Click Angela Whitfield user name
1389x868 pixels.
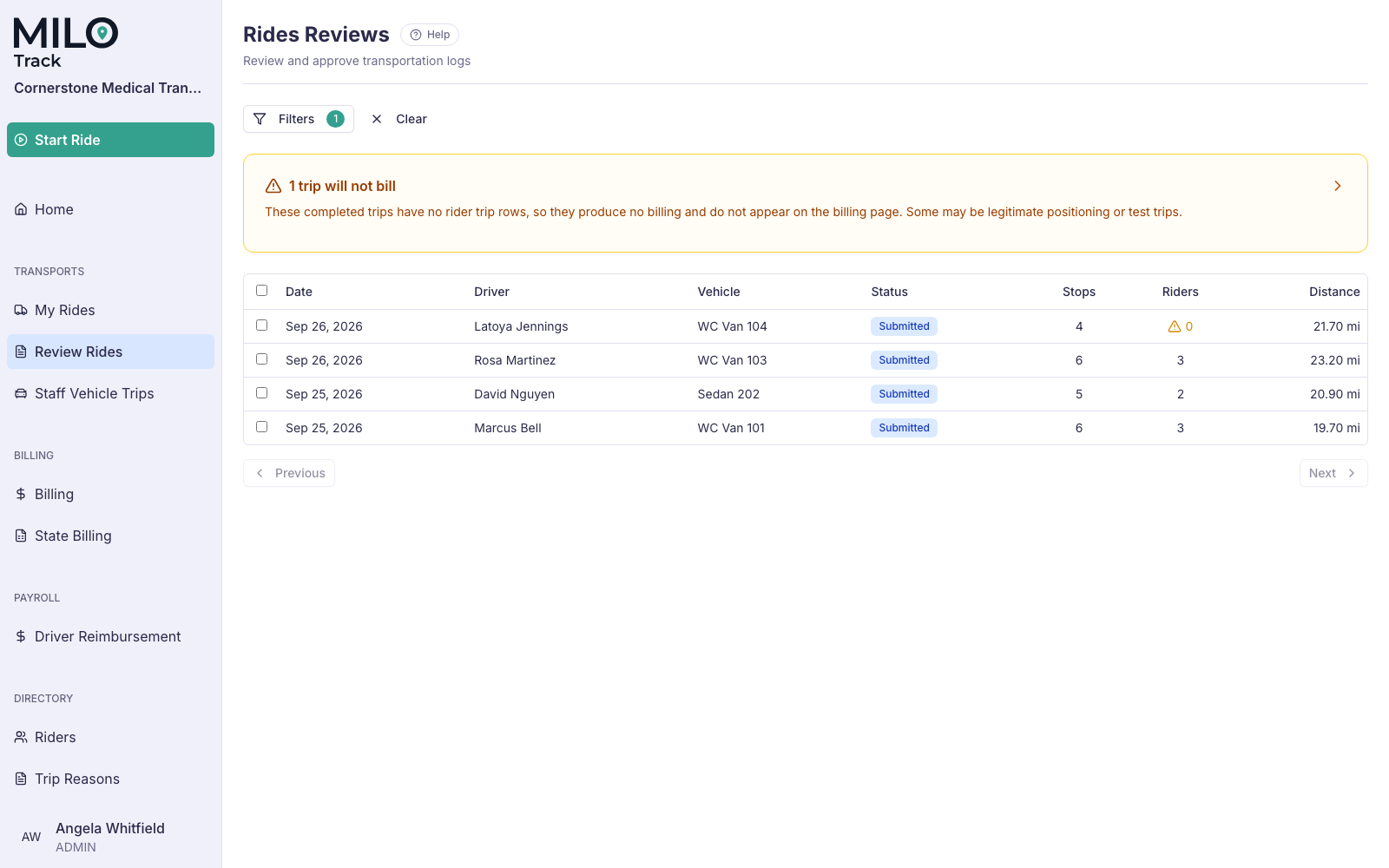click(x=110, y=828)
